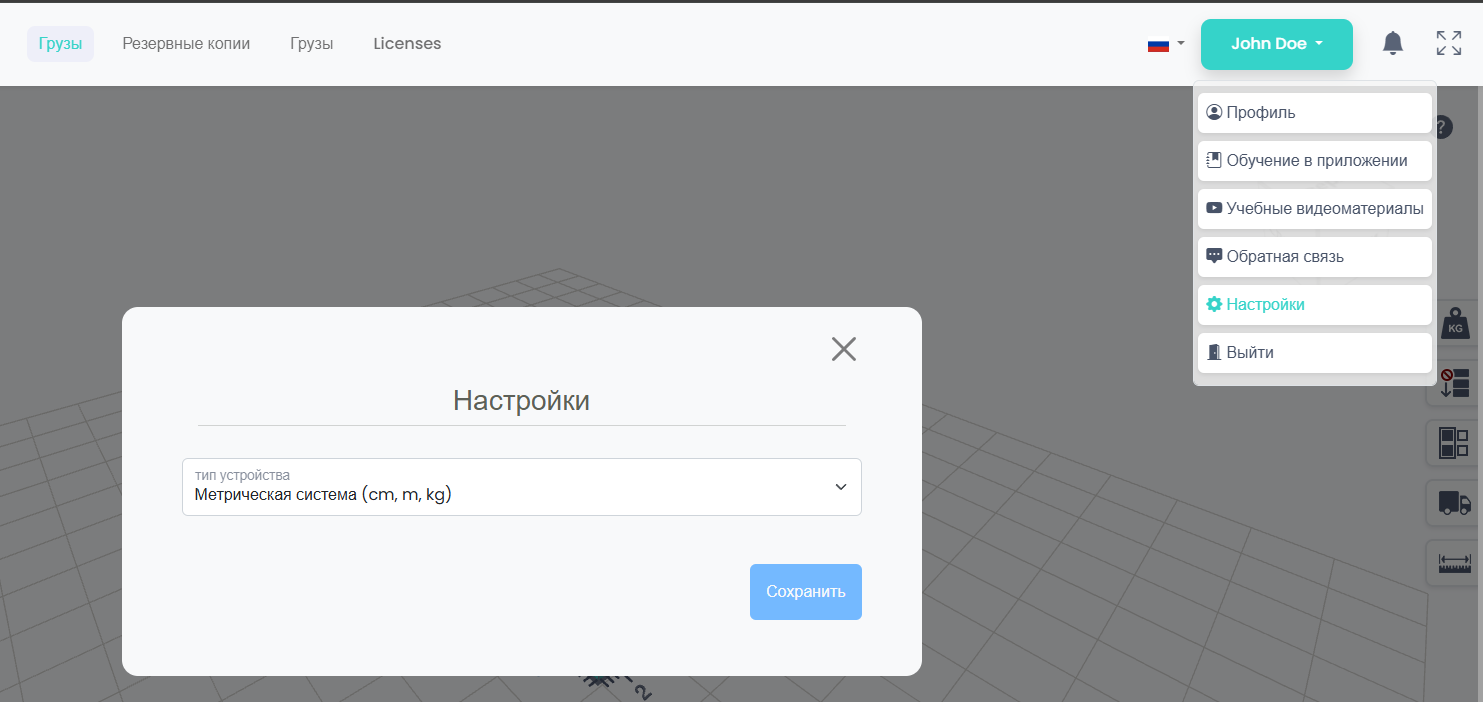Log out via Выйти

tap(1314, 353)
